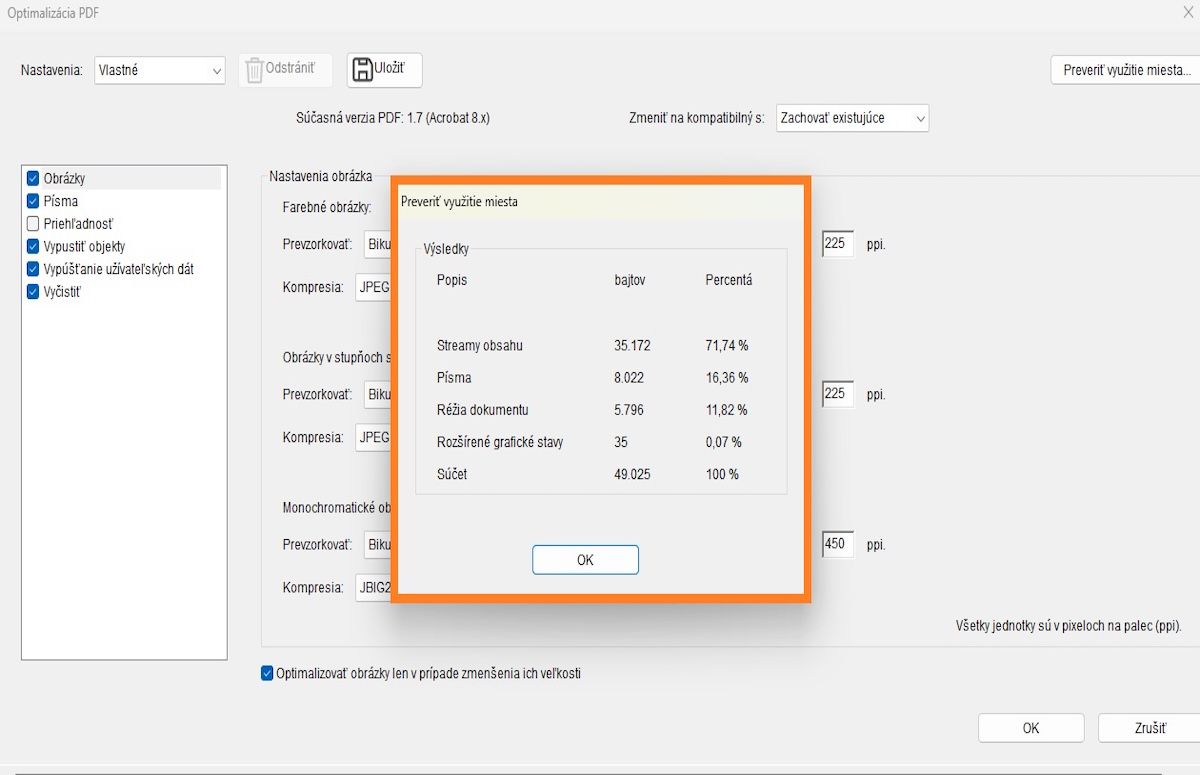Confirm the space audit with OK
Screen dimensions: 1200x775
point(585,559)
